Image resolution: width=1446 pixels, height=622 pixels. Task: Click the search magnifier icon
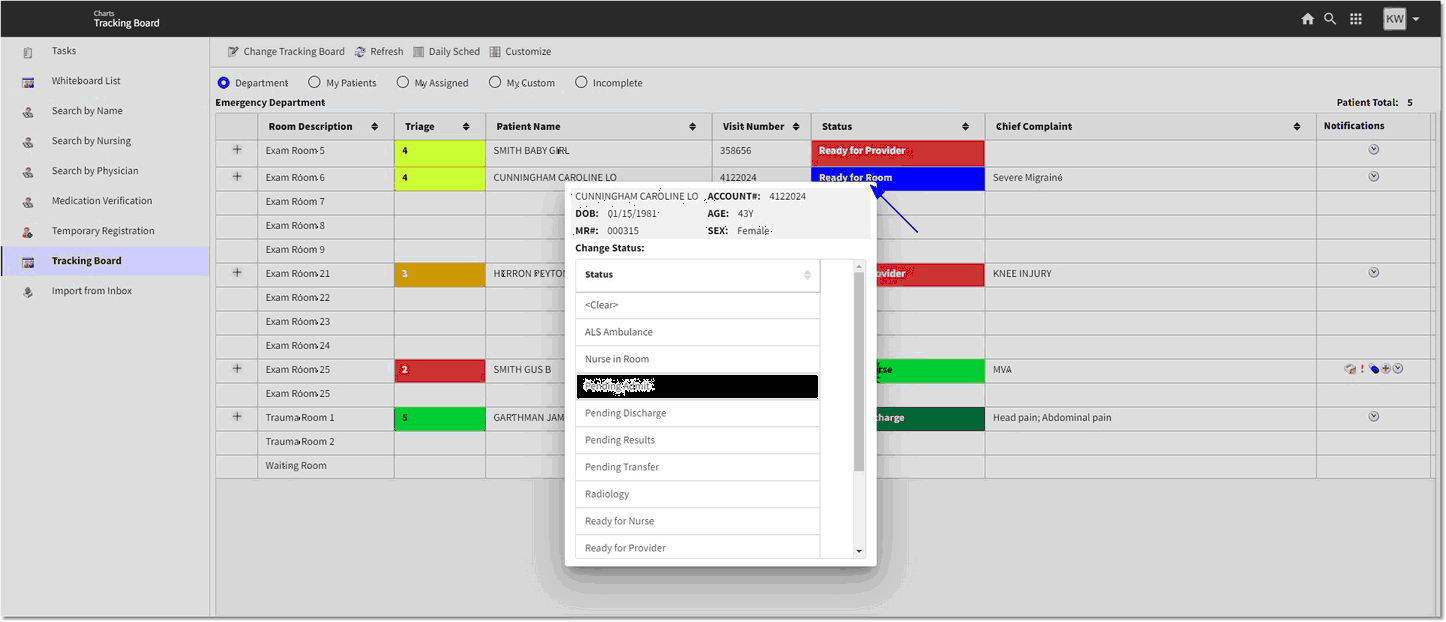(x=1330, y=19)
